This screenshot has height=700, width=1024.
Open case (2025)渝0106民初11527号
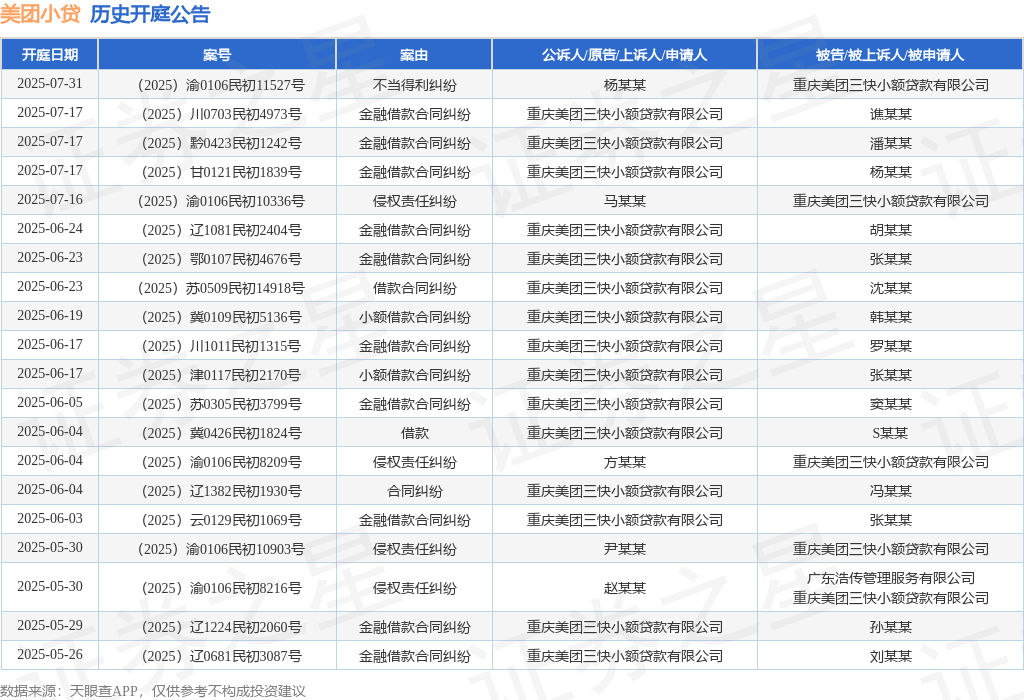pos(221,85)
